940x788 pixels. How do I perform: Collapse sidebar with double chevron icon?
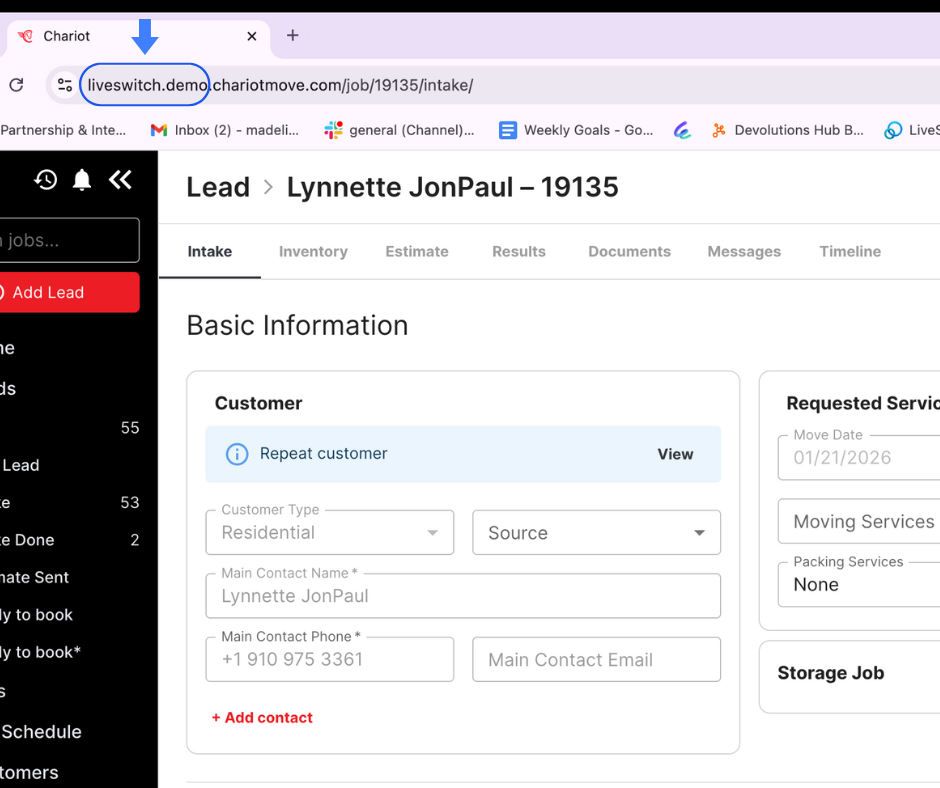coord(120,180)
